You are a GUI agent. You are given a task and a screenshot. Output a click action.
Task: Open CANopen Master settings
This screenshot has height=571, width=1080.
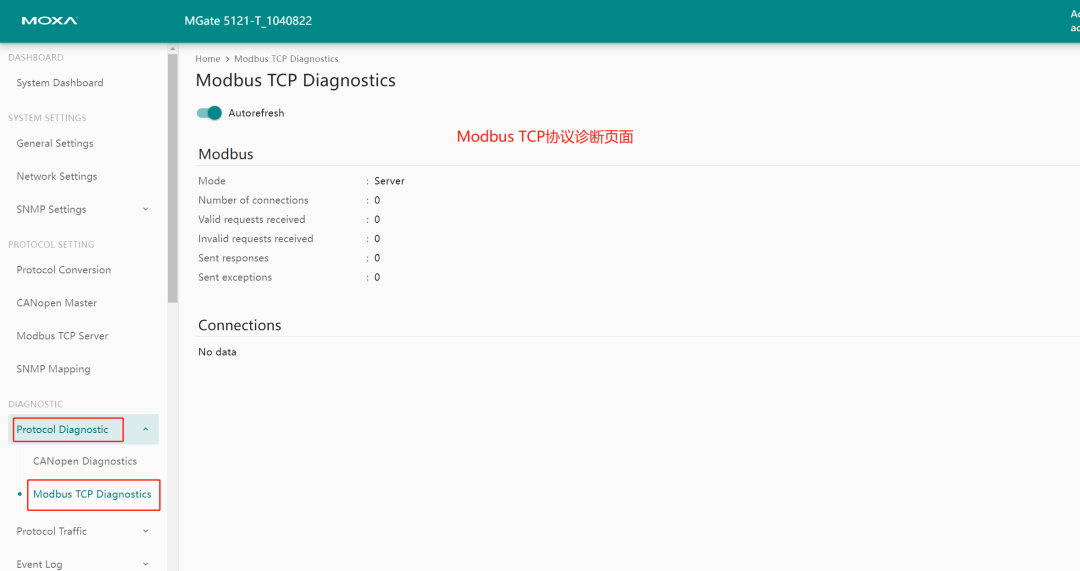pos(57,303)
